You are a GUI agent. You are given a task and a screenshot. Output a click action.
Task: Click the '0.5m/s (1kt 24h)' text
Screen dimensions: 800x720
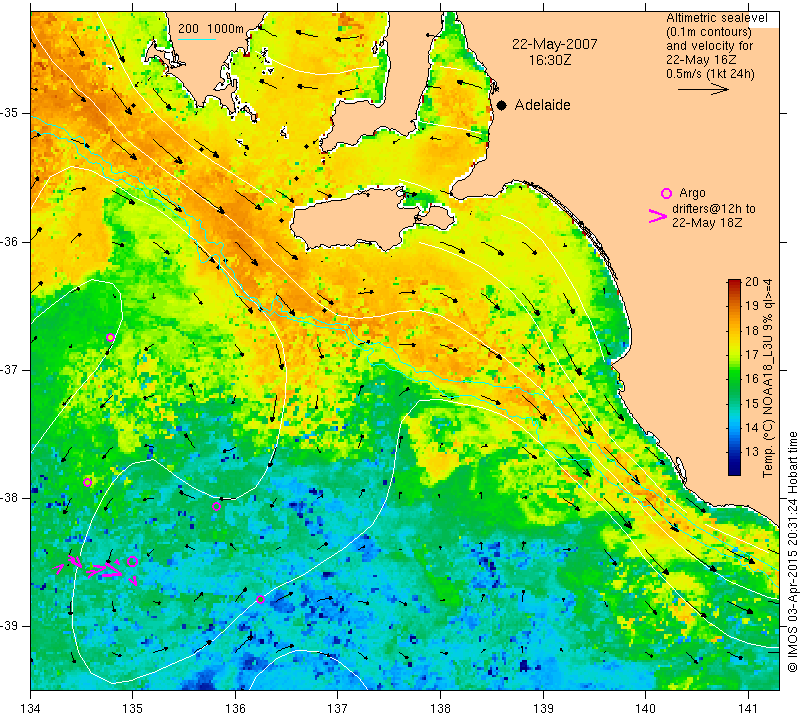pos(710,74)
